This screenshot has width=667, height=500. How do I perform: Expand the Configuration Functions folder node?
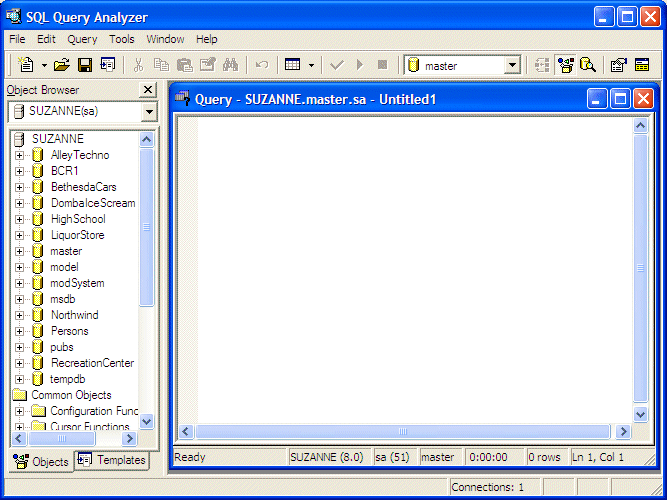pyautogui.click(x=19, y=411)
